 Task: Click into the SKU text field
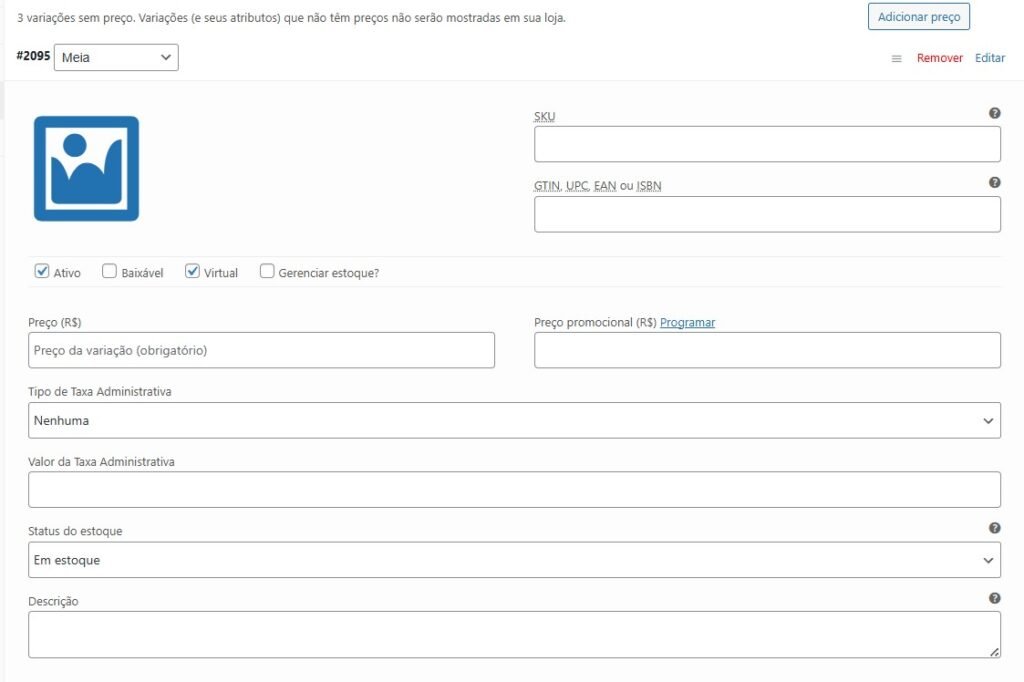[x=767, y=144]
